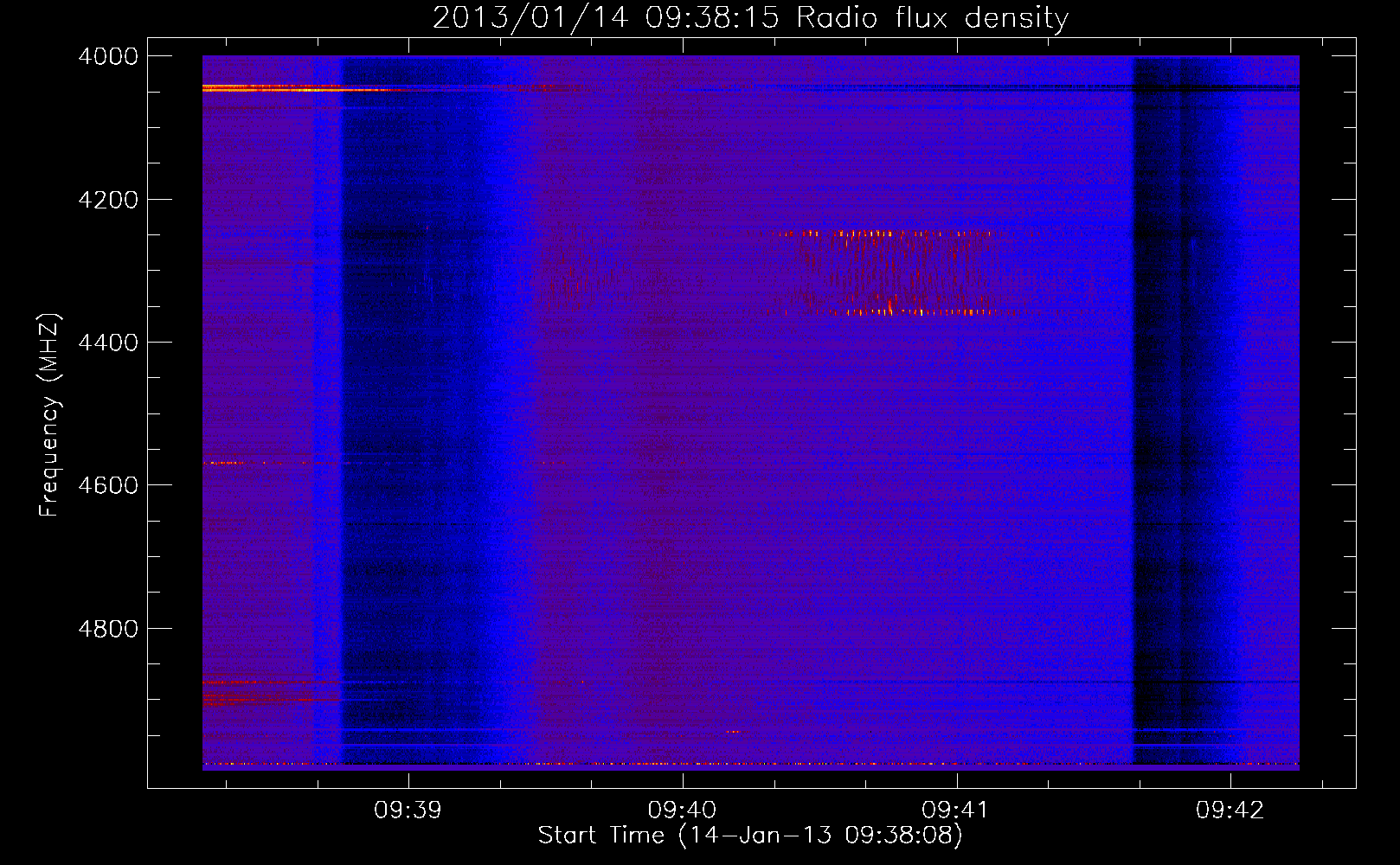This screenshot has width=1400, height=865.
Task: Click the 09:40 time axis label
Action: (682, 811)
